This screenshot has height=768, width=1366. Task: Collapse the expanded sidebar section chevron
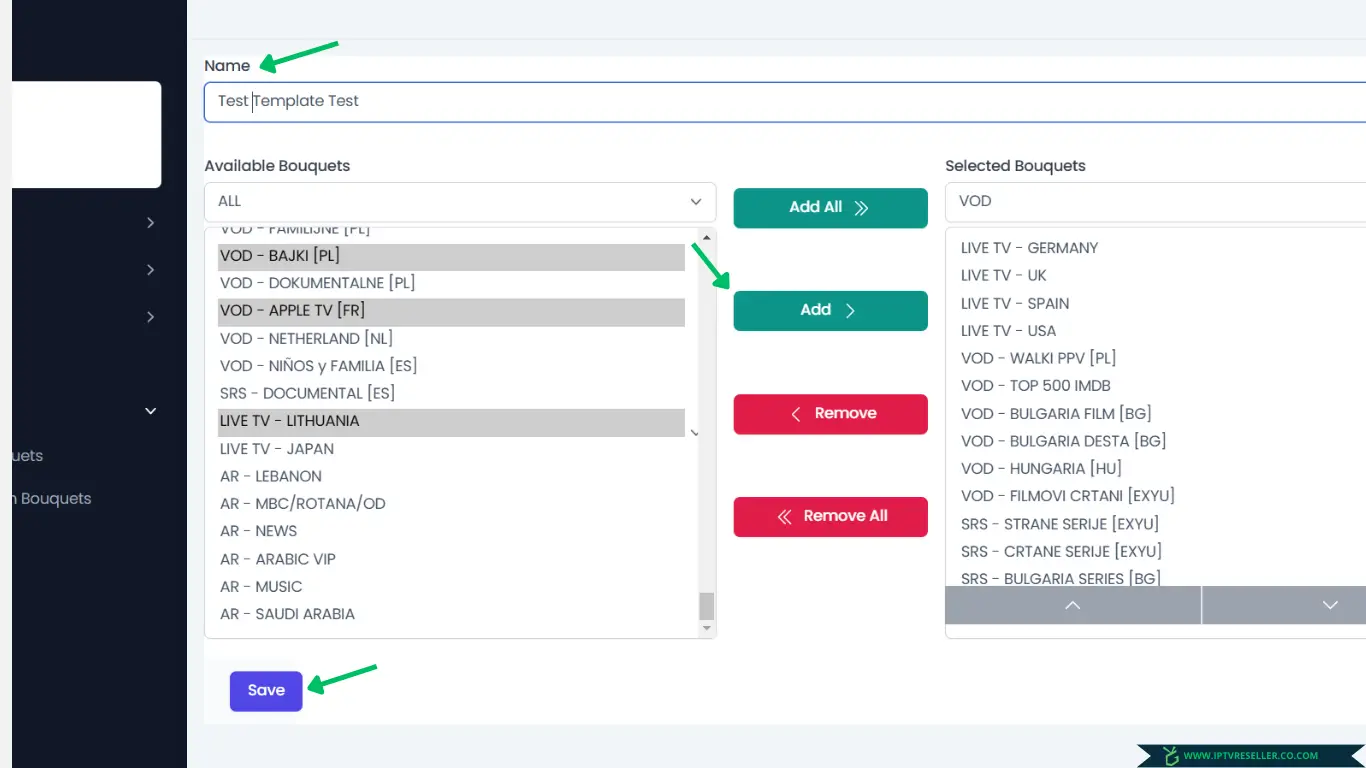(x=151, y=411)
